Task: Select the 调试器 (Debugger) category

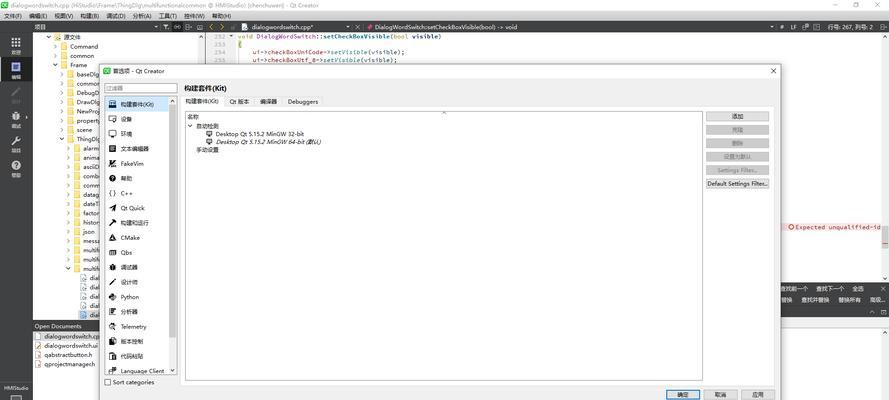Action: click(x=136, y=267)
